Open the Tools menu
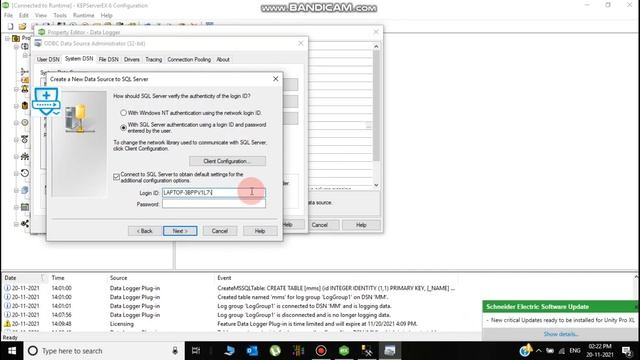Image resolution: width=640 pixels, height=360 pixels. click(60, 15)
